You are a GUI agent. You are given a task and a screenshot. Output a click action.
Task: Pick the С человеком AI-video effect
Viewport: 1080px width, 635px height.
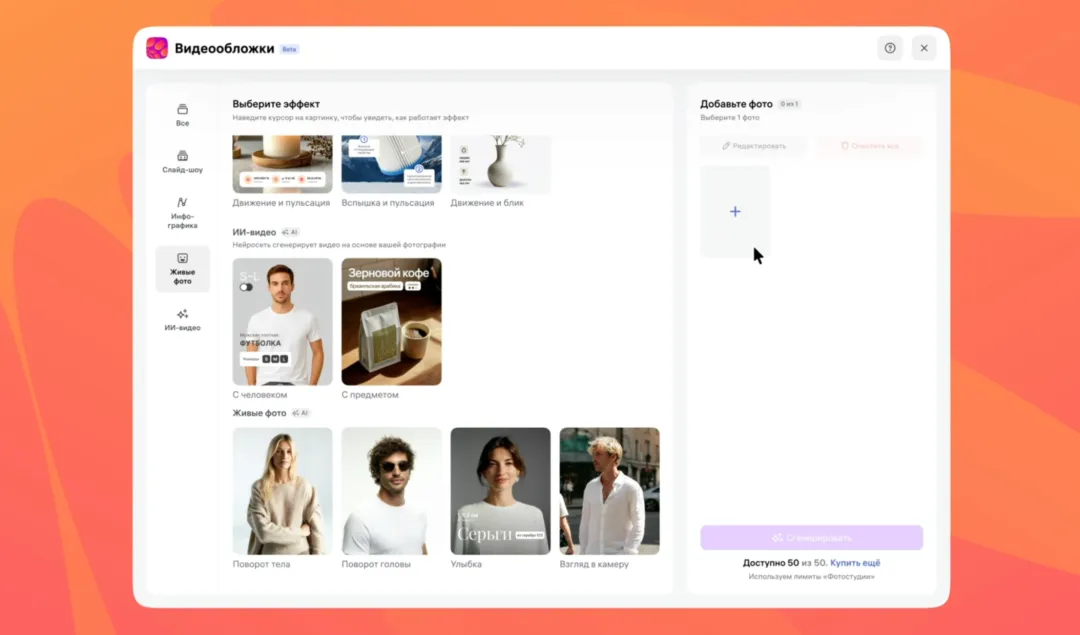(x=282, y=321)
